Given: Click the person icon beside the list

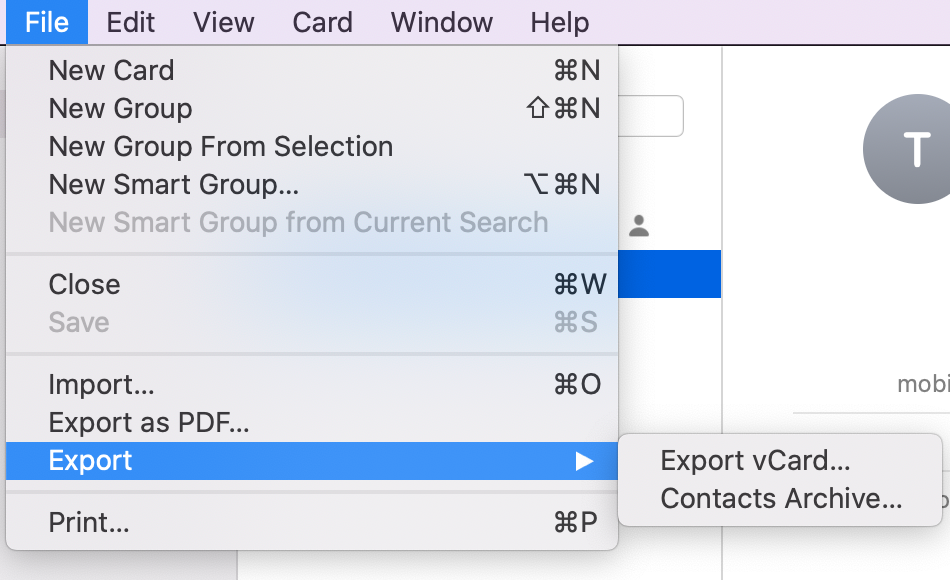Looking at the screenshot, I should (639, 226).
